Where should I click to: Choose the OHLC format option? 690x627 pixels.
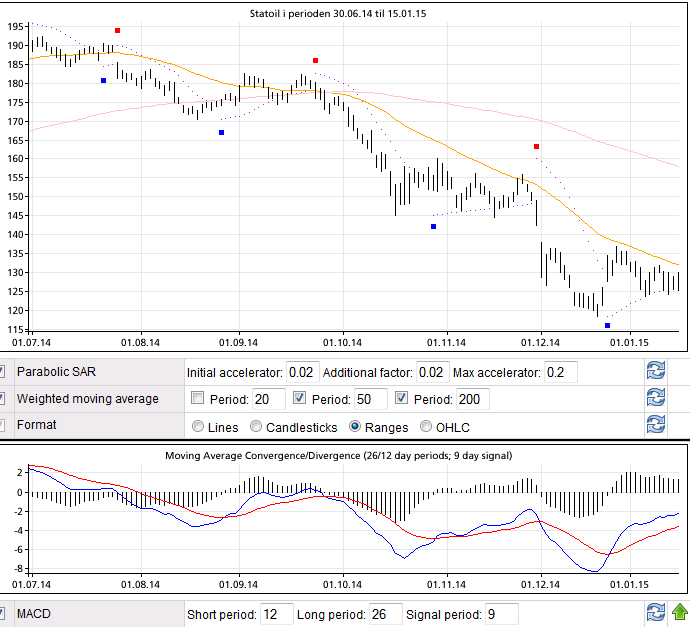[x=428, y=426]
